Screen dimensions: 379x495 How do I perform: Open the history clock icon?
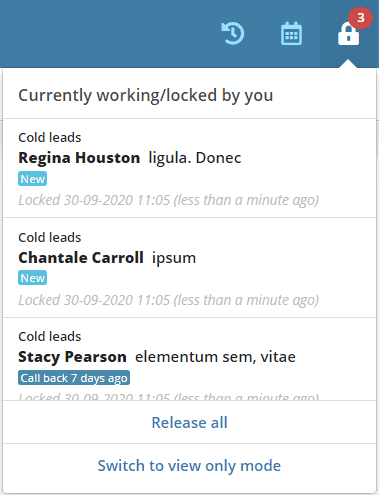pos(233,33)
